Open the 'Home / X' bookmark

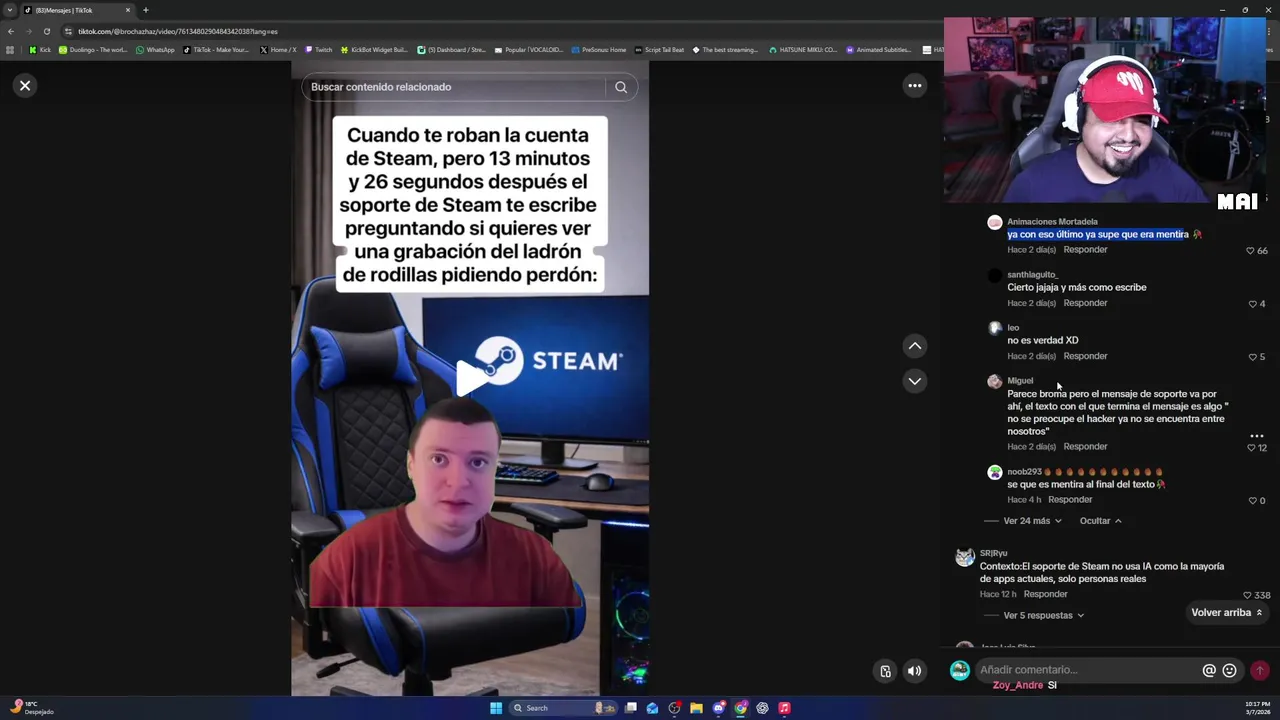[x=278, y=50]
